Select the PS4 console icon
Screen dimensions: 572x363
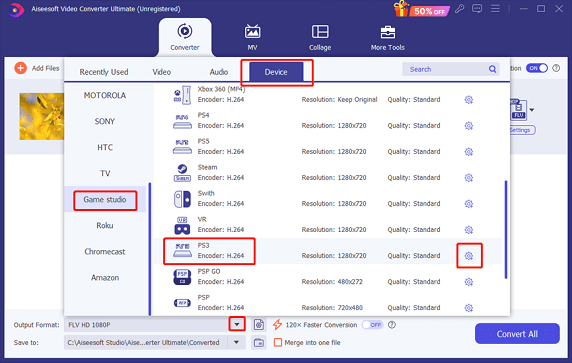[x=182, y=121]
